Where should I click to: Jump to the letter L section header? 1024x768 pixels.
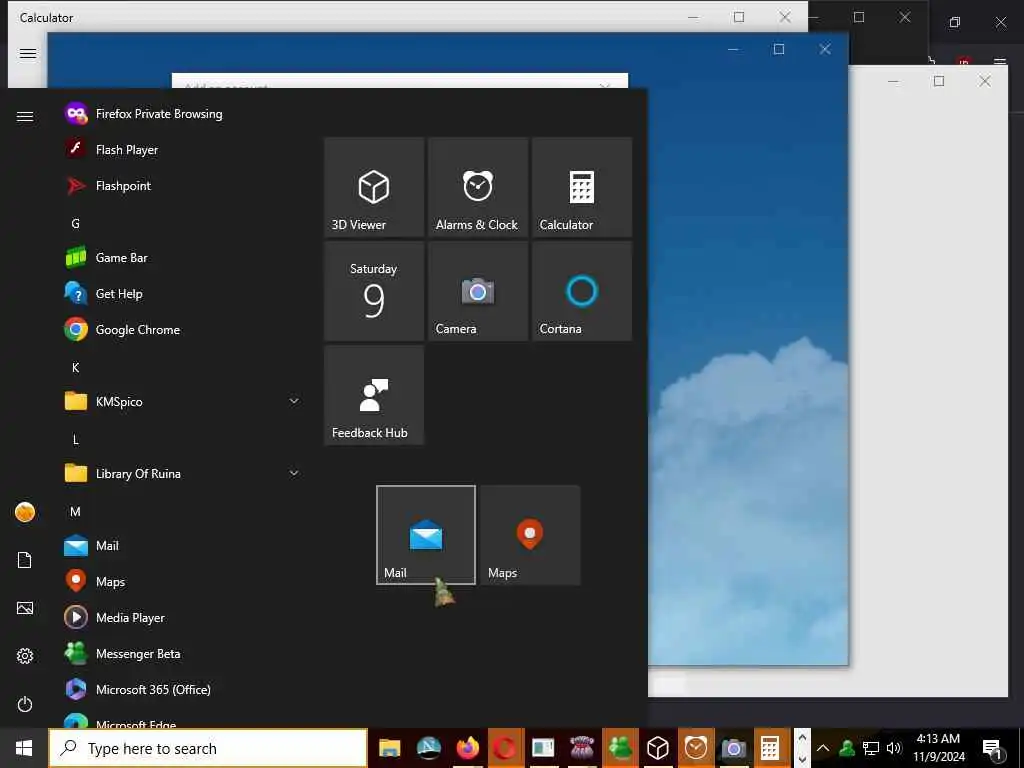point(75,440)
